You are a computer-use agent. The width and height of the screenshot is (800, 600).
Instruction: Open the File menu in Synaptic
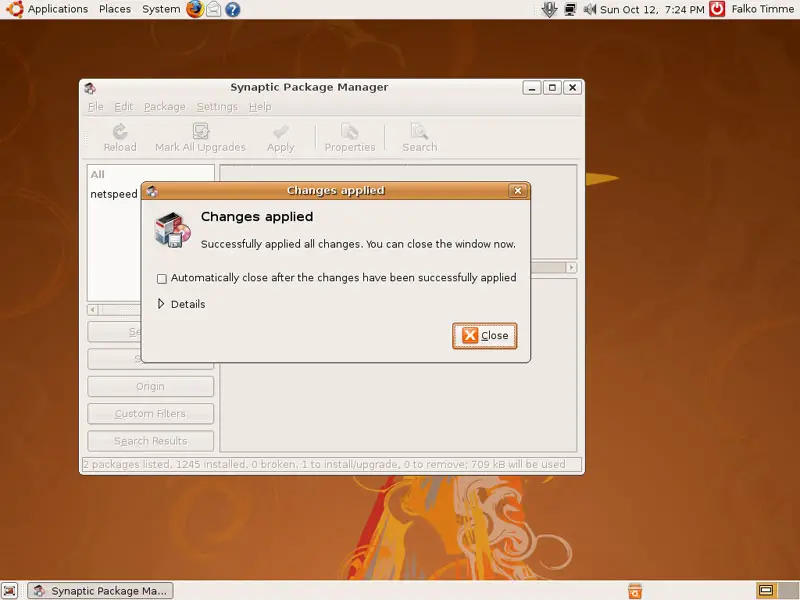(x=95, y=107)
